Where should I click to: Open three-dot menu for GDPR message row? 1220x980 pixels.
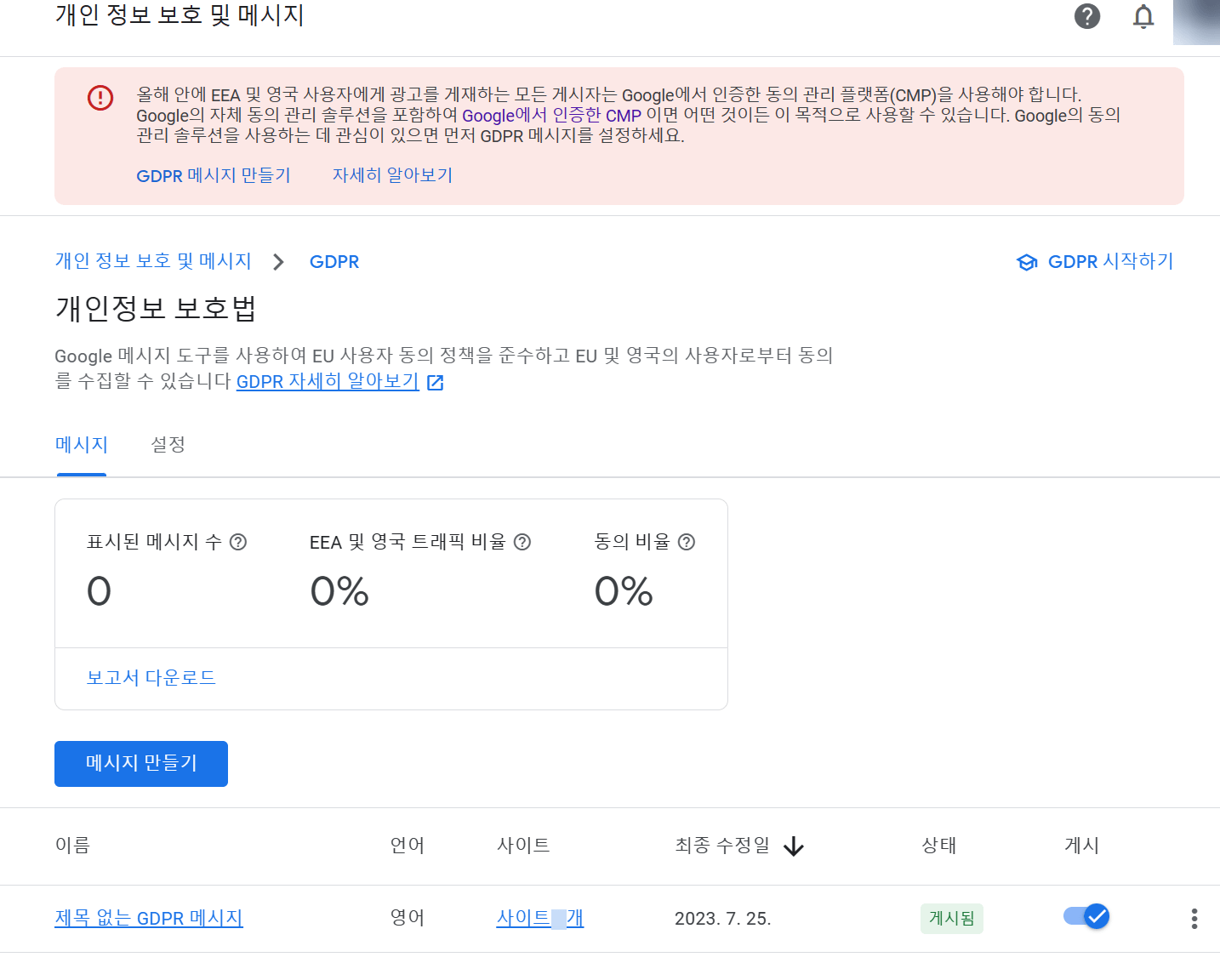coord(1194,919)
